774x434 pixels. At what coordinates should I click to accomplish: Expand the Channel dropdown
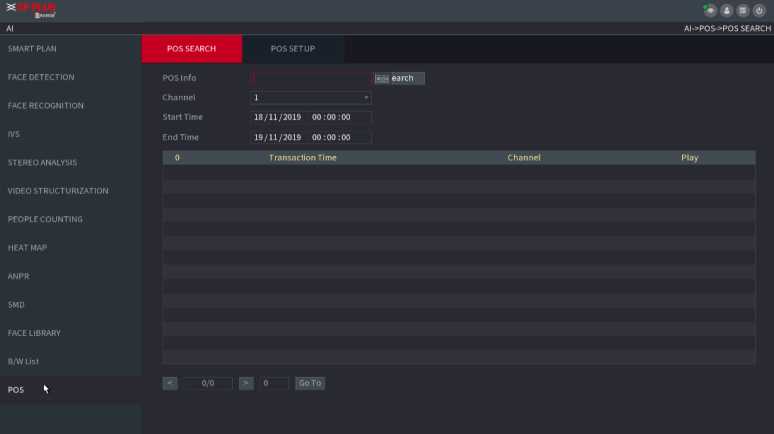(x=311, y=98)
